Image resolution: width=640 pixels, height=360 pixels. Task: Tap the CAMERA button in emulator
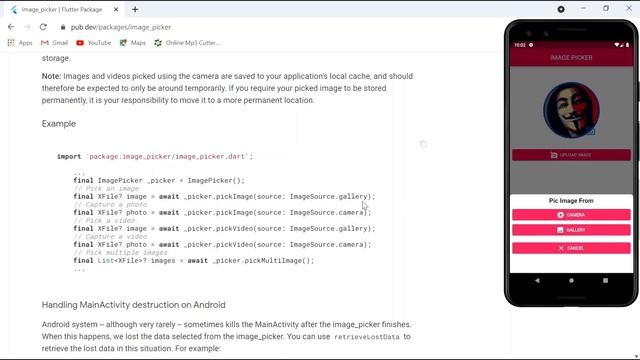tap(571, 215)
